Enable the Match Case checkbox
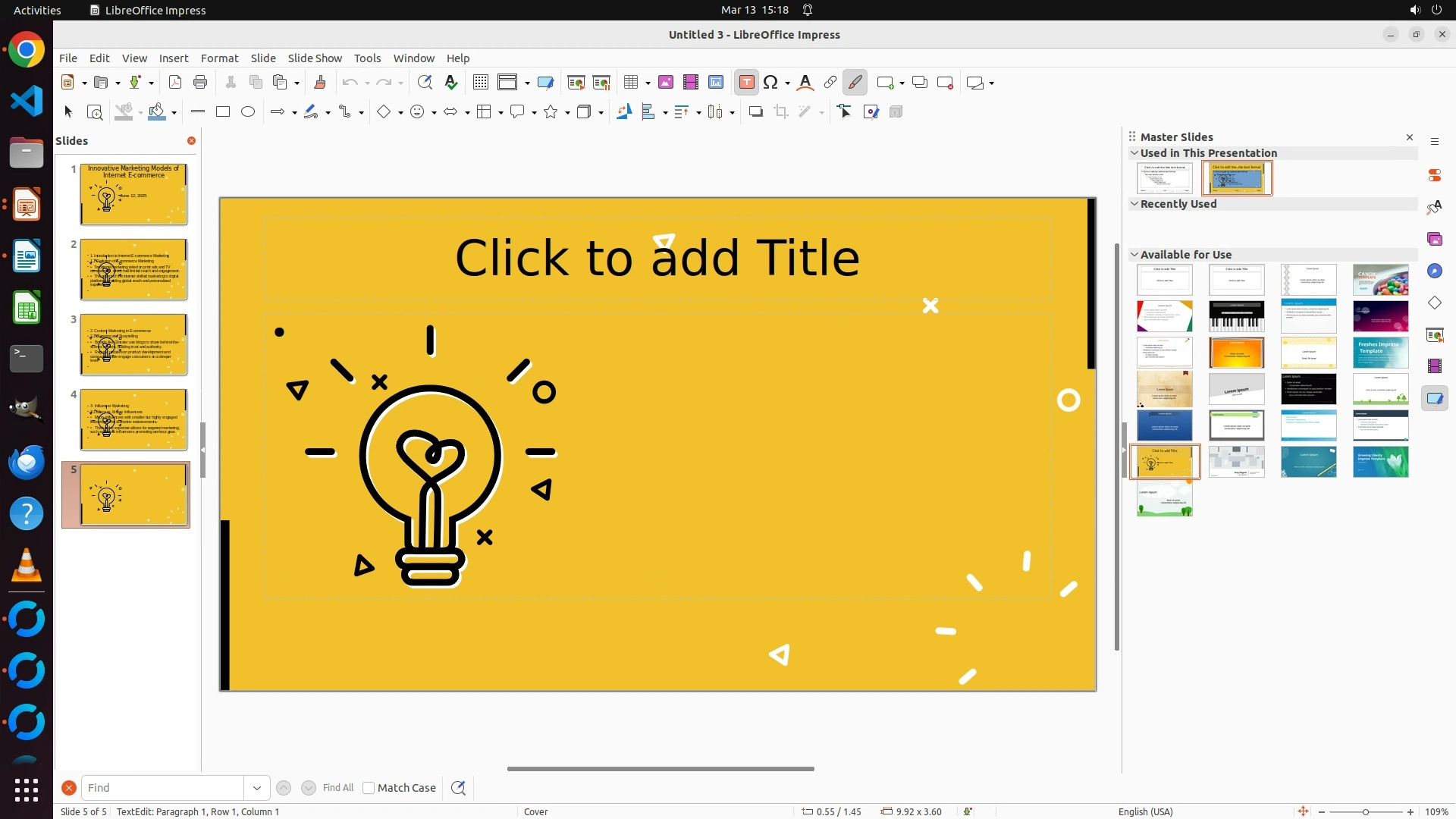This screenshot has width=1456, height=819. 369,788
